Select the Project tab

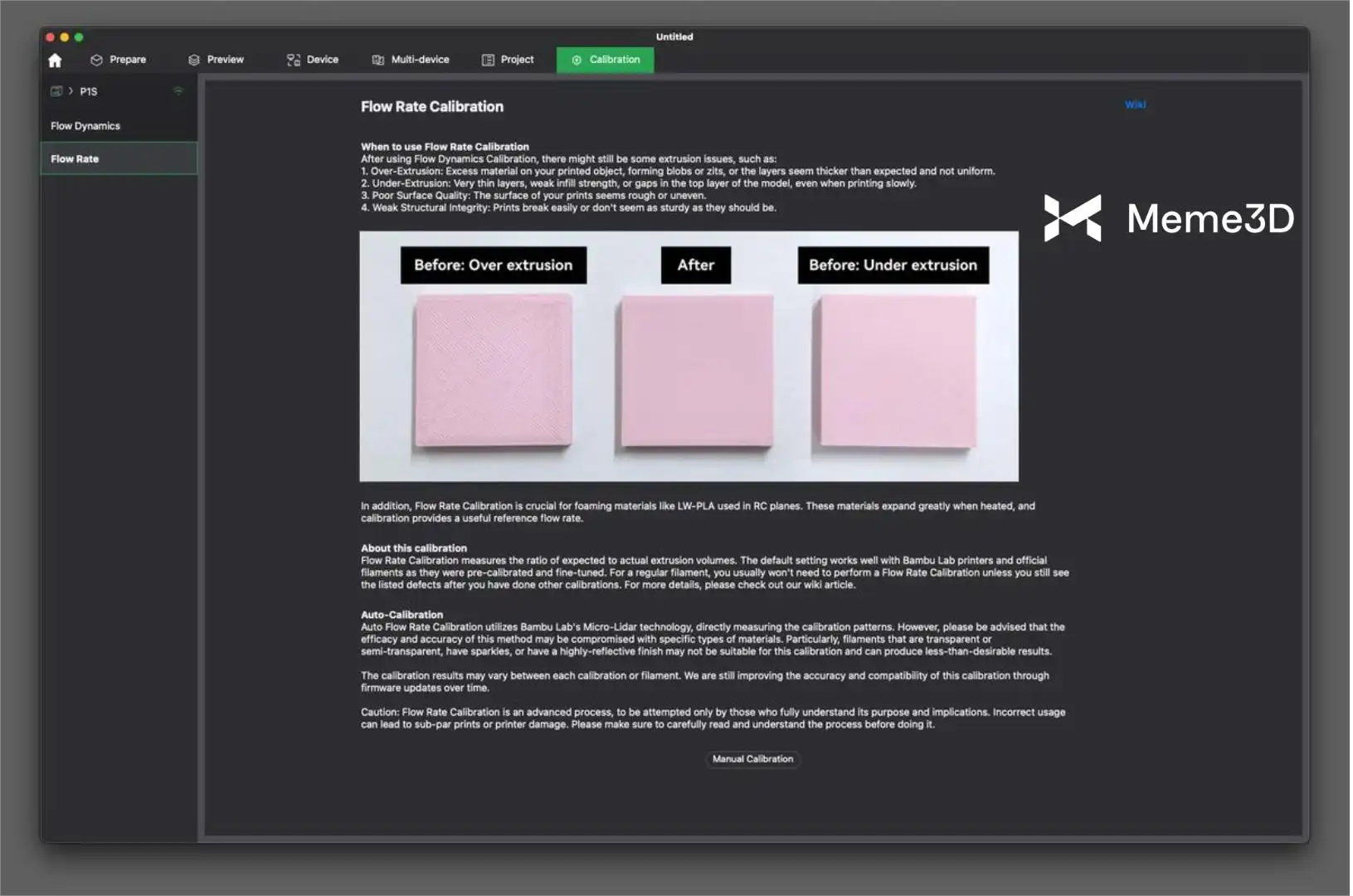[x=508, y=60]
